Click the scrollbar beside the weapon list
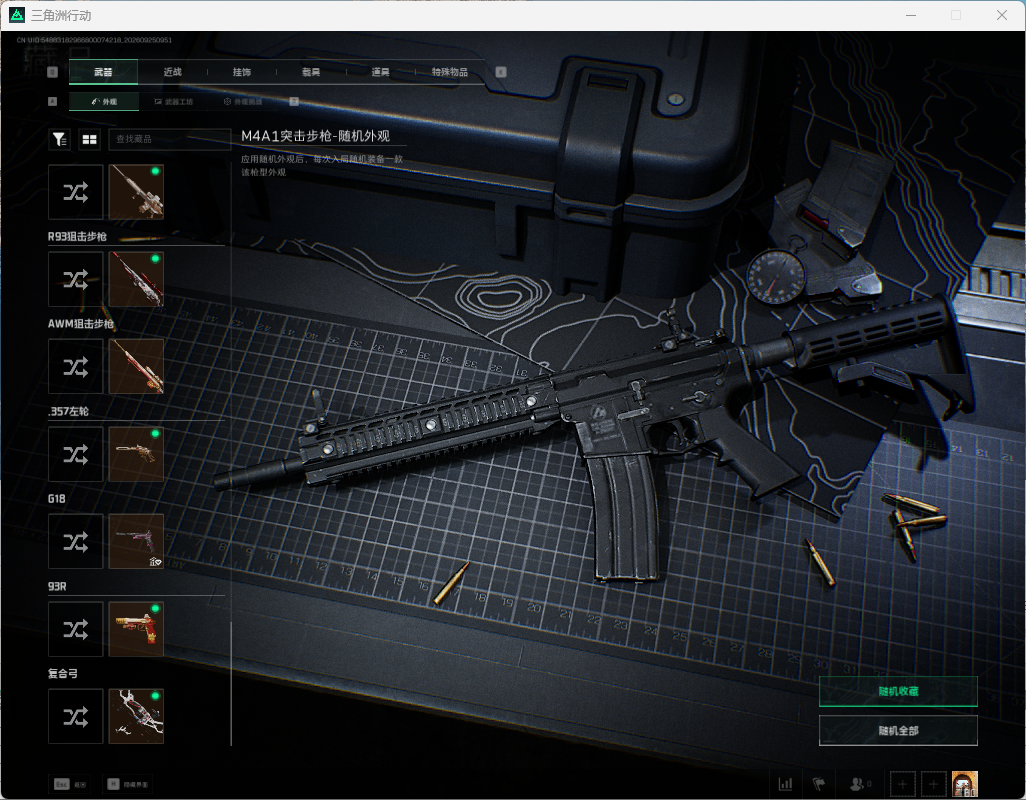 (x=231, y=684)
